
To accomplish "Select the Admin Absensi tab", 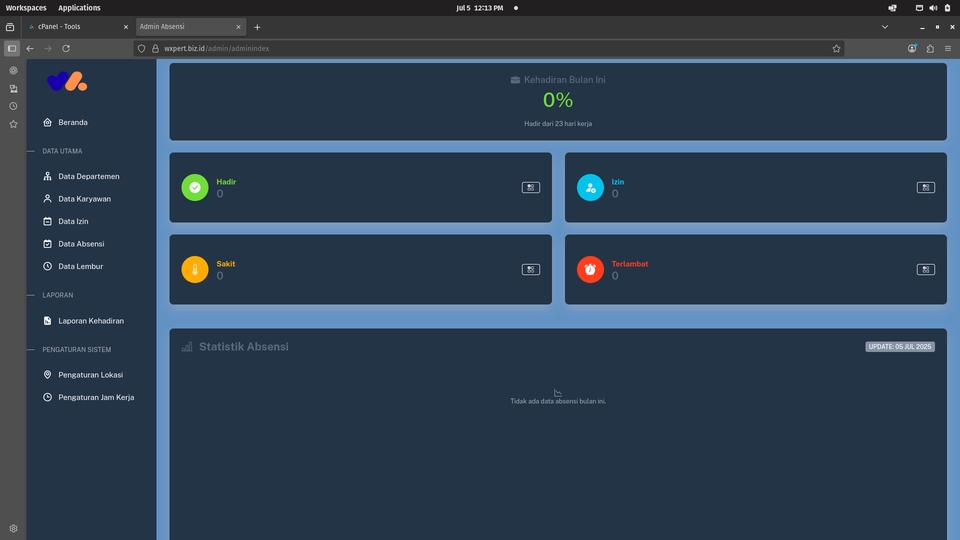I will pos(190,26).
